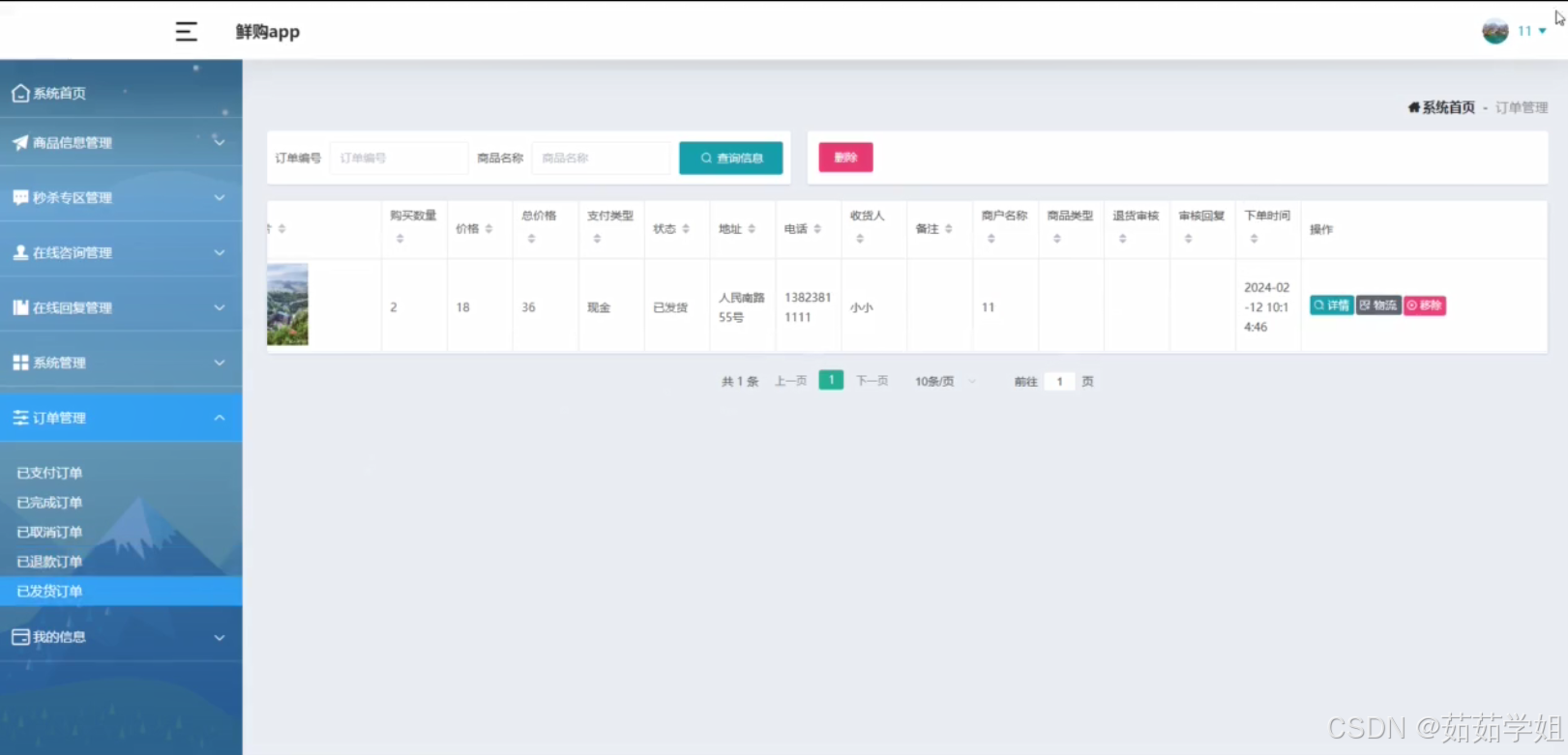This screenshot has width=1568, height=755.
Task: Expand the 在线咨询管理 sidebar menu
Action: coord(121,252)
